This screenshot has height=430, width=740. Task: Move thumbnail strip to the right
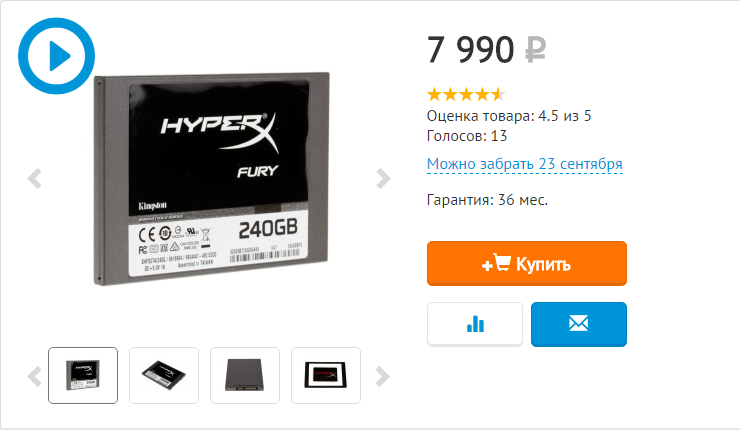(x=382, y=376)
